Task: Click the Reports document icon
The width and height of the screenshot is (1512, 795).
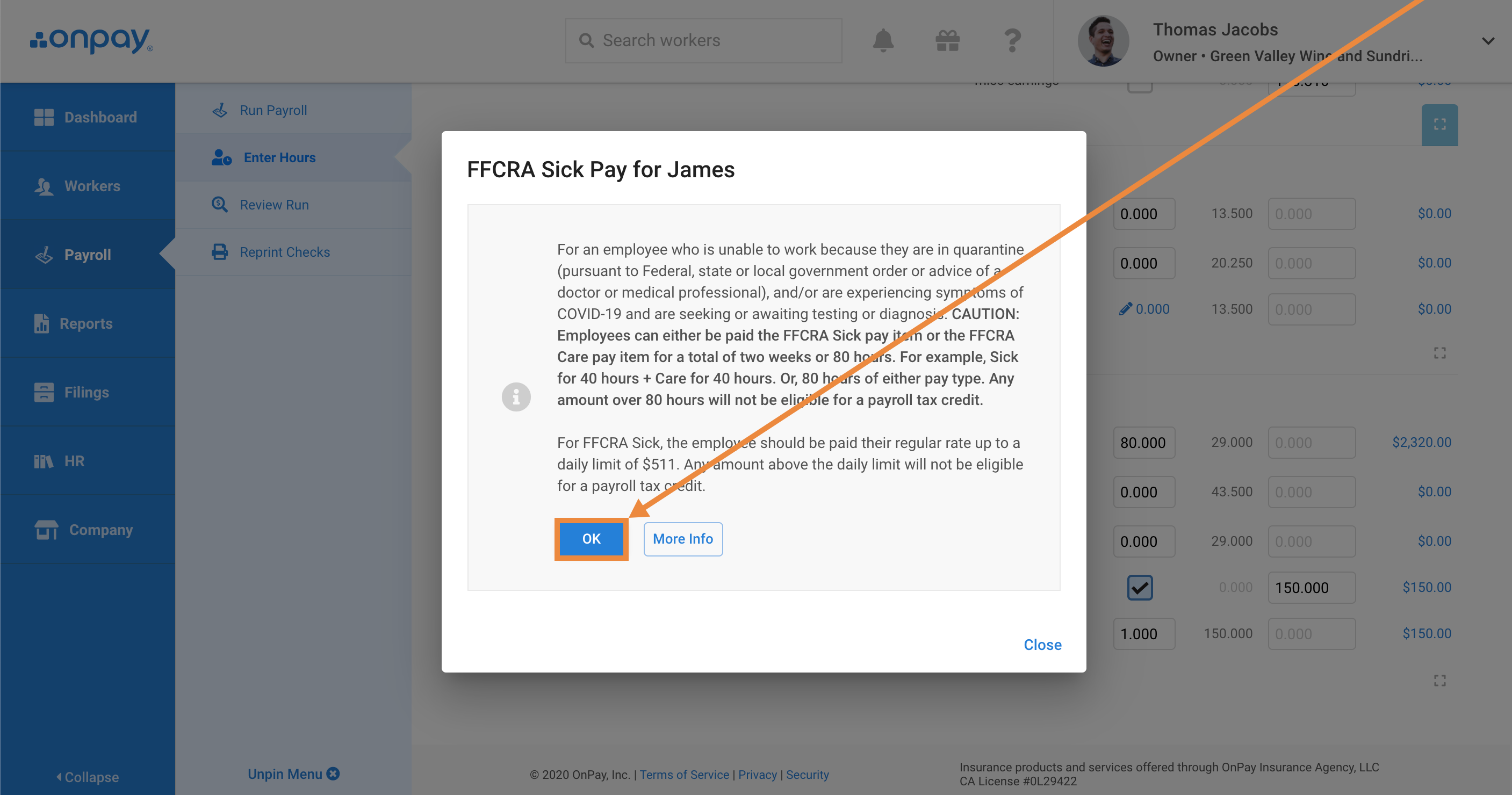Action: pos(41,323)
